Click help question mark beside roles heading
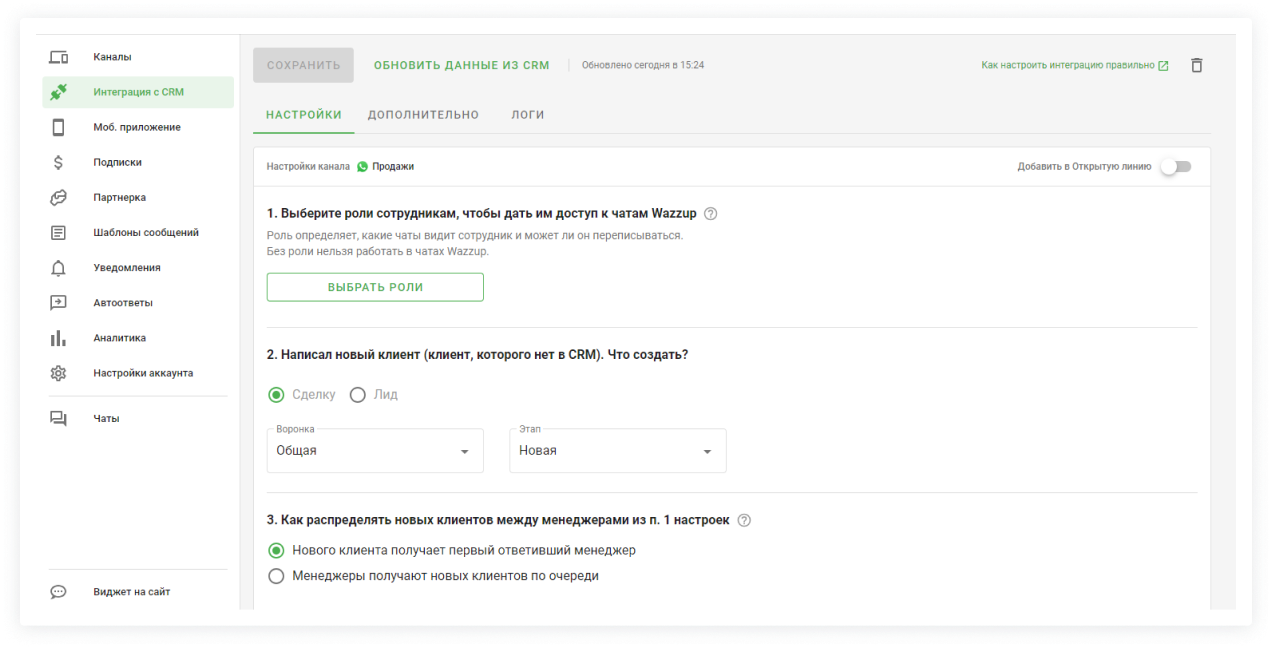1272x648 pixels. point(711,213)
